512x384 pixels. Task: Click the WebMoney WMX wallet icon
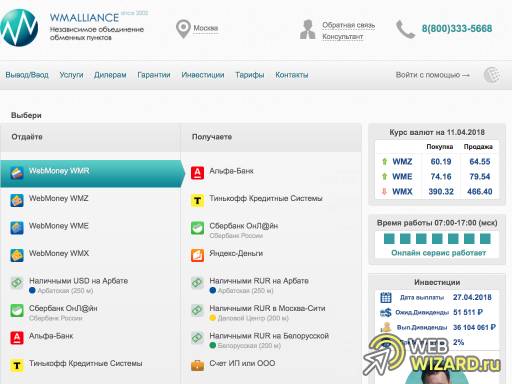(17, 255)
